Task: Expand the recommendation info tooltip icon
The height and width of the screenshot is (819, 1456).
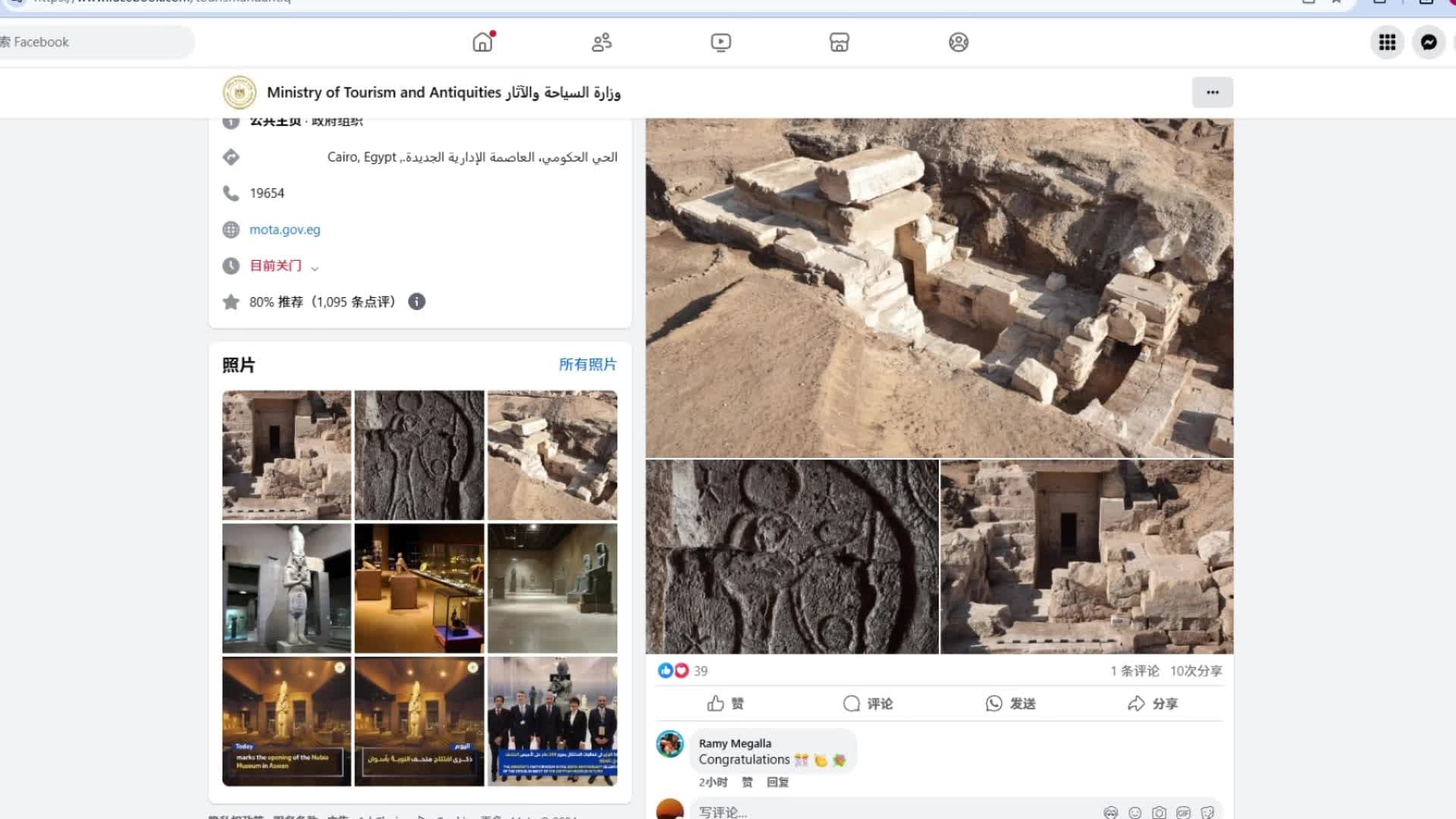Action: coord(416,302)
